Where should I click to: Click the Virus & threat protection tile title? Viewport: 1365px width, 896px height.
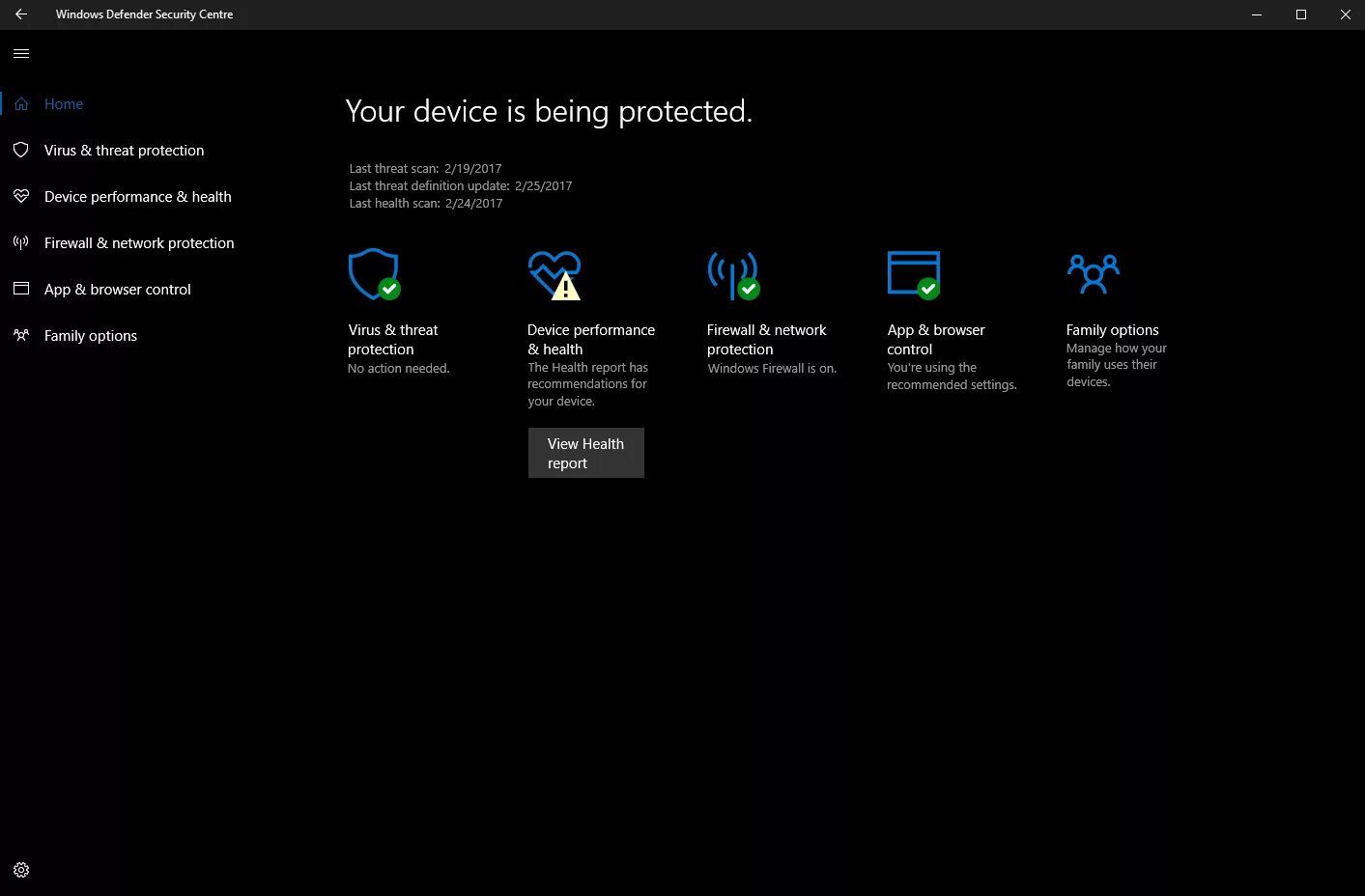392,339
